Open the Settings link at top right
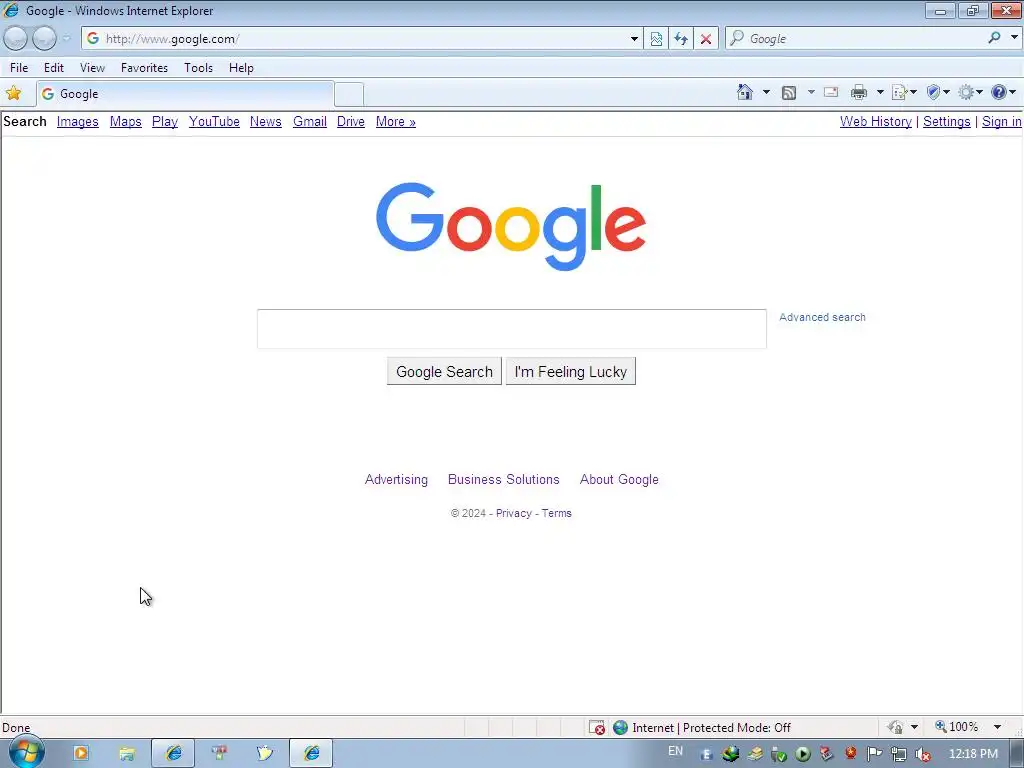Screen dimensions: 1024x768 click(x=946, y=121)
